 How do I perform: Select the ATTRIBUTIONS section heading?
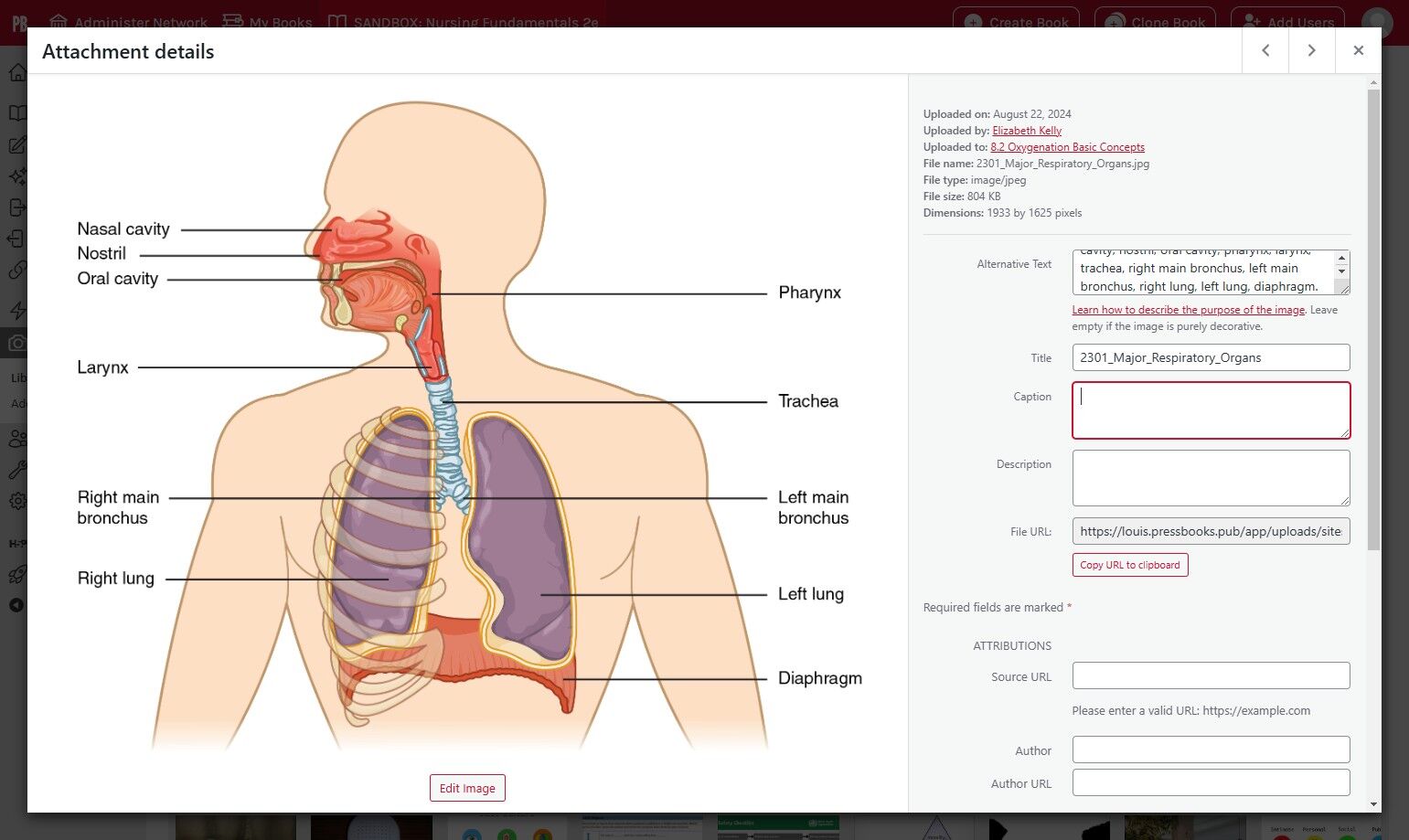(x=1012, y=645)
